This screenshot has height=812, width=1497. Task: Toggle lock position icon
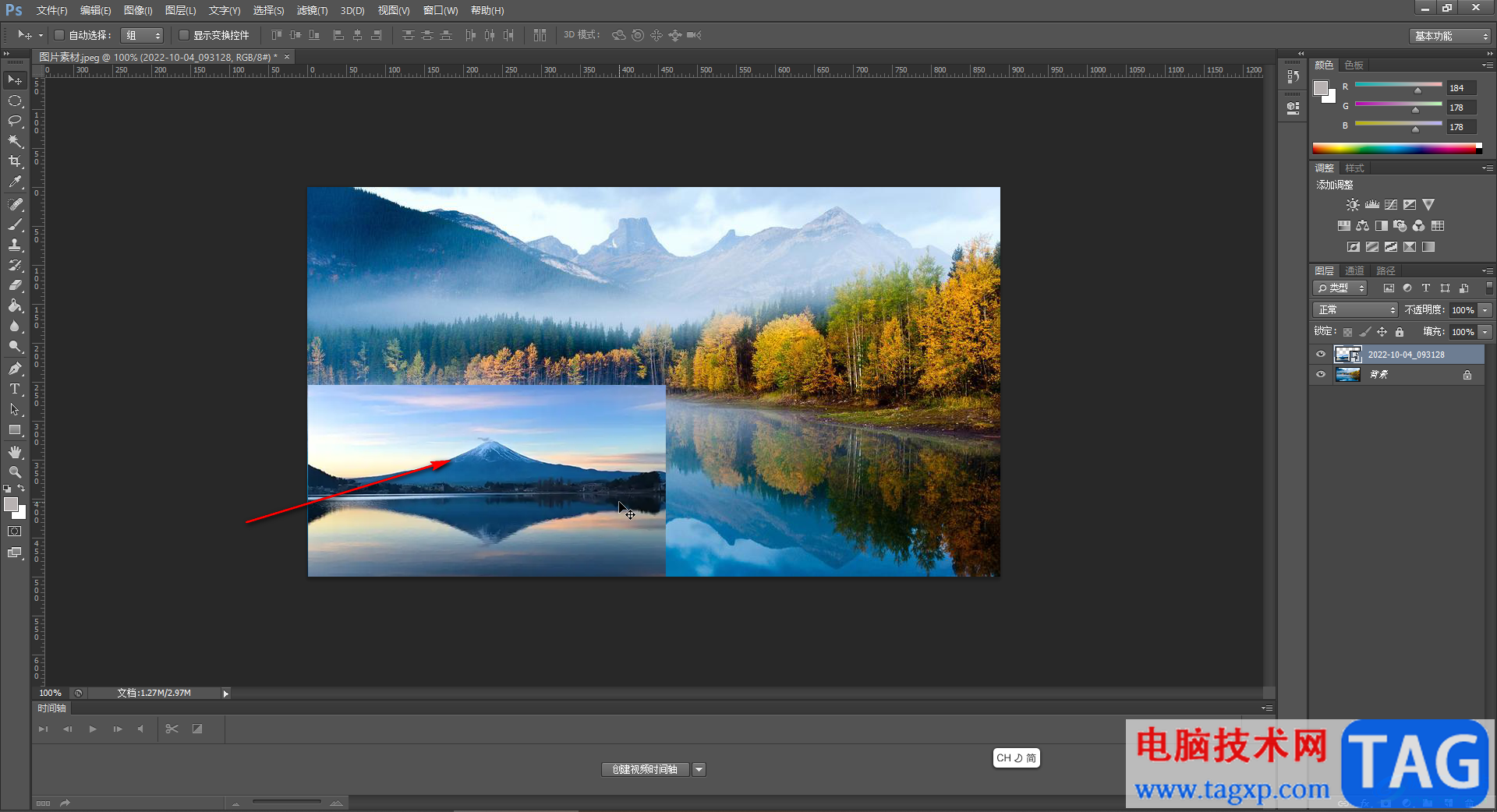point(1382,332)
